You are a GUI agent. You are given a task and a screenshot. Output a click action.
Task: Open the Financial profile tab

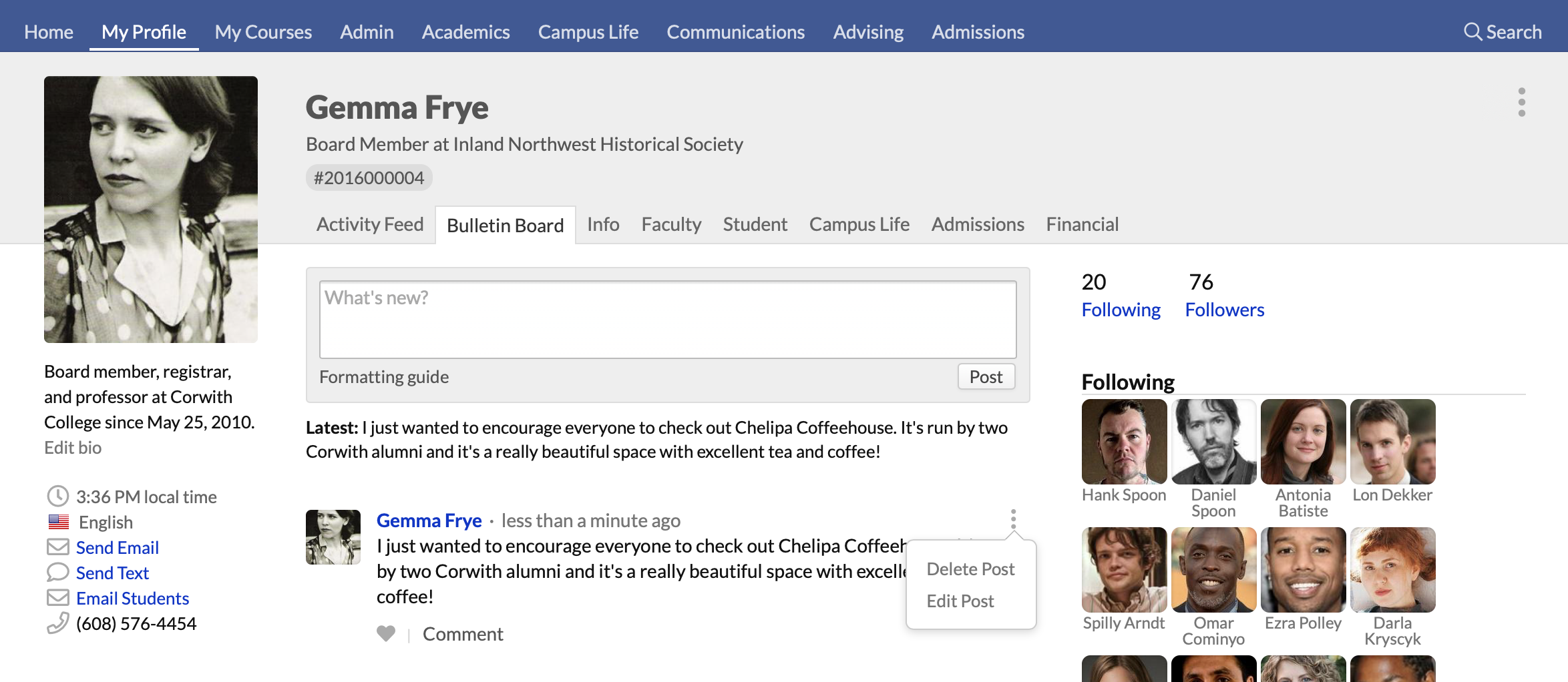(x=1082, y=224)
